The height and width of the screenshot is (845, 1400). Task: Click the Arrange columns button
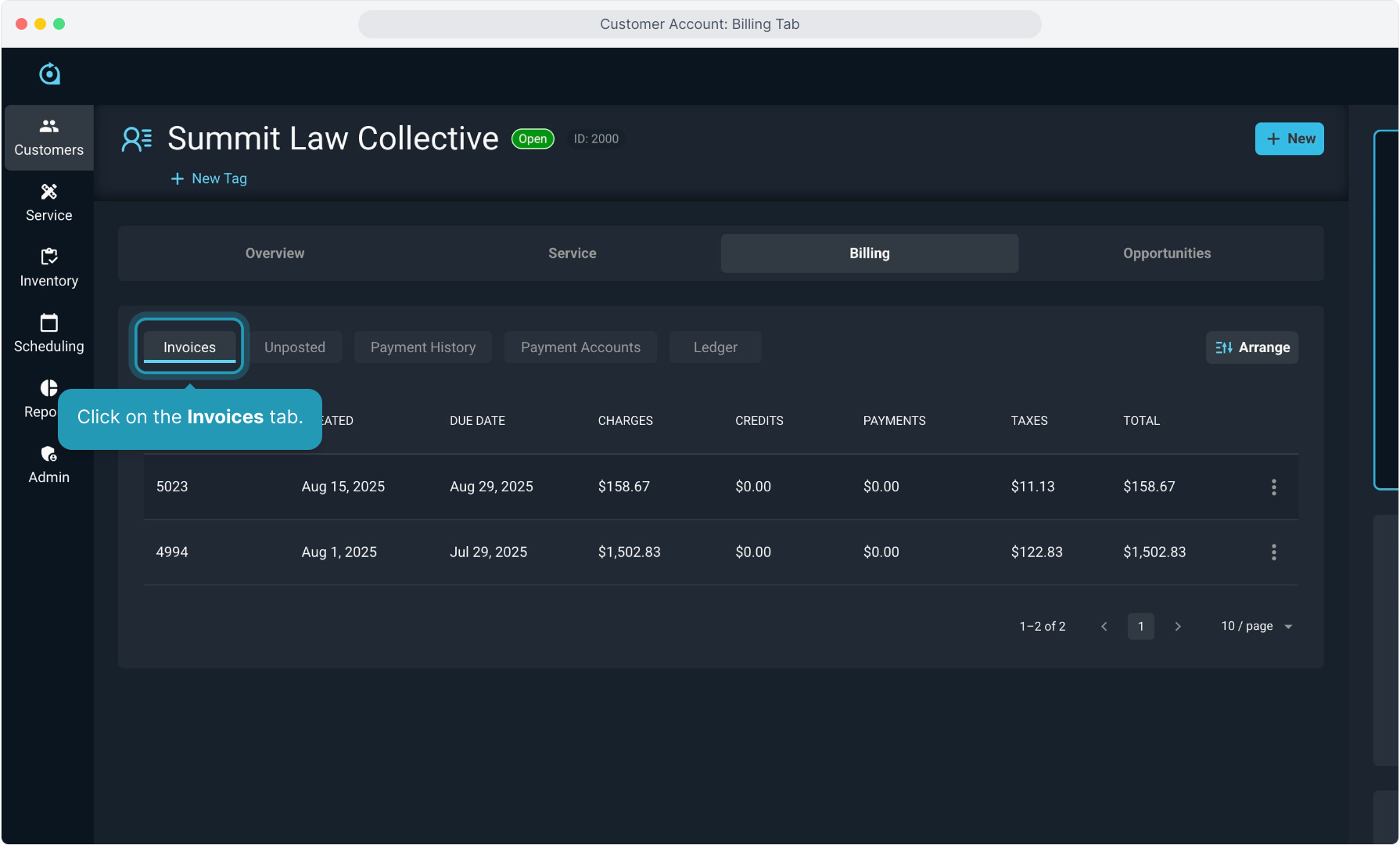pyautogui.click(x=1251, y=347)
